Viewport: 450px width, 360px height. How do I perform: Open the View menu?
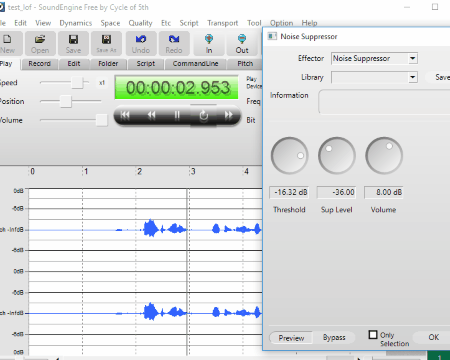43,23
